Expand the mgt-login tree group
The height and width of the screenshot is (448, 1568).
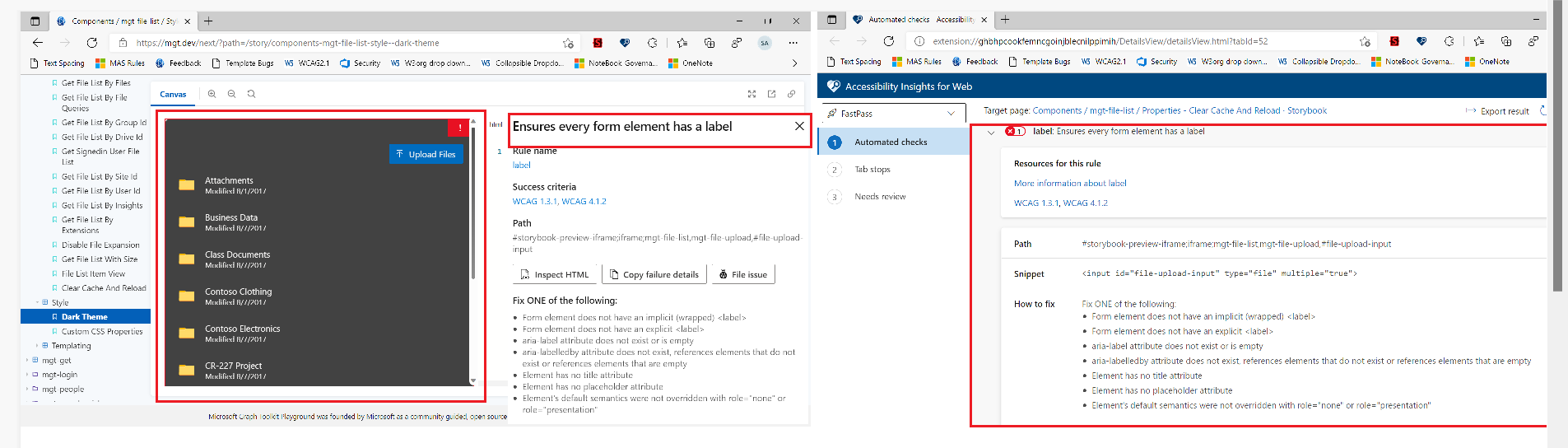click(27, 375)
